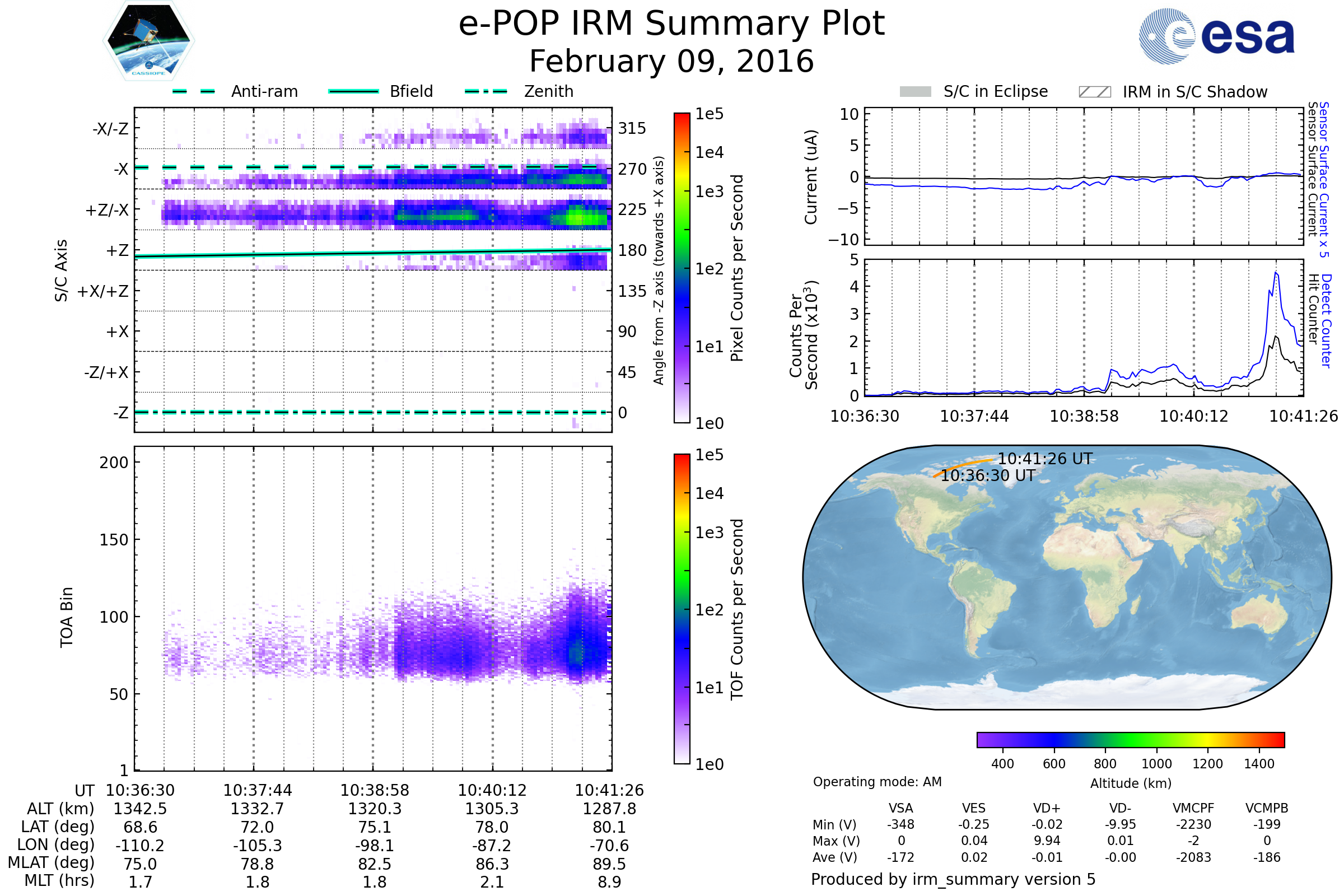Click the Operating mode: AM text

pyautogui.click(x=877, y=782)
